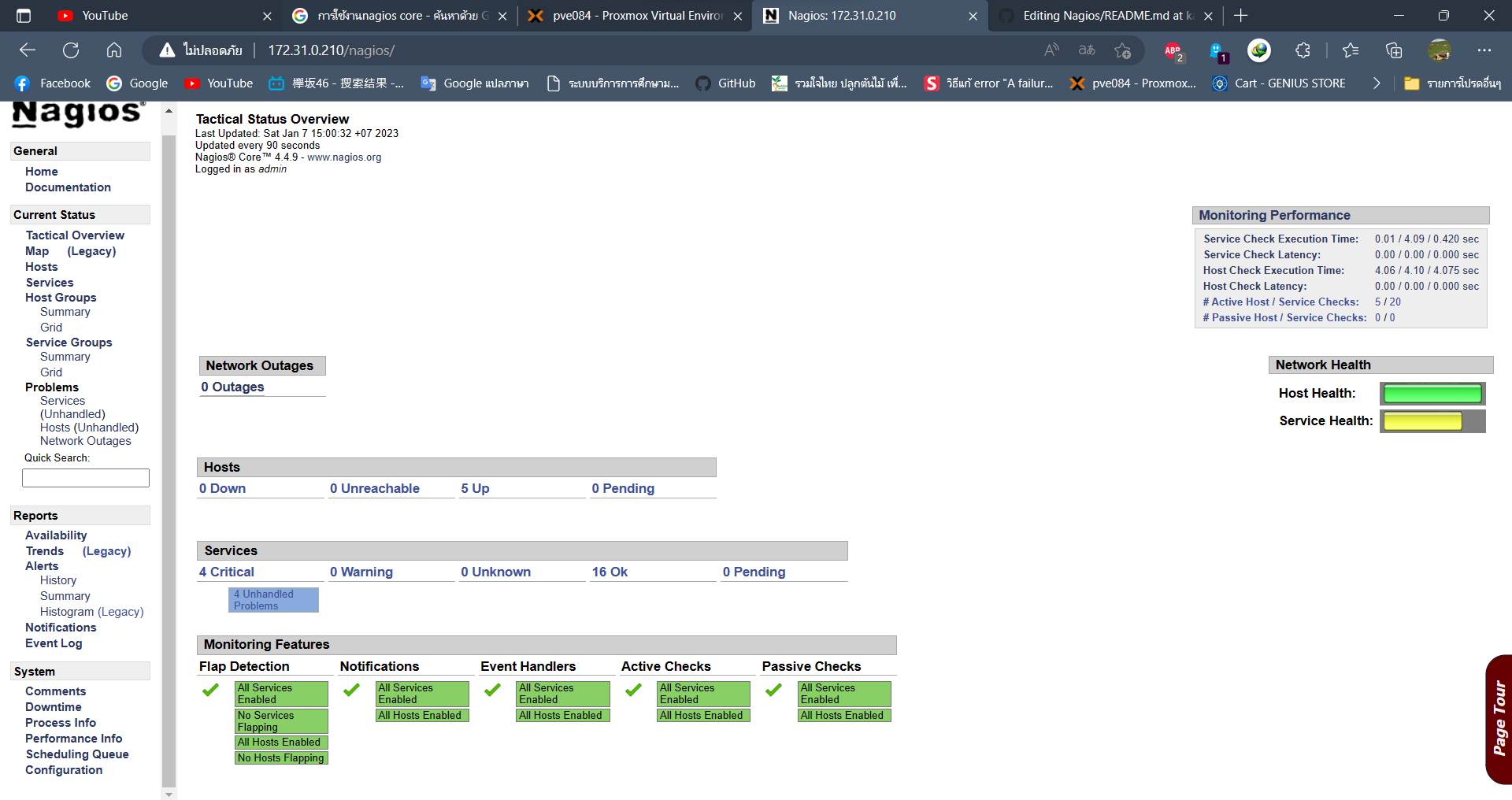Image resolution: width=1512 pixels, height=800 pixels.
Task: Open the 4 Critical services link
Action: point(227,572)
